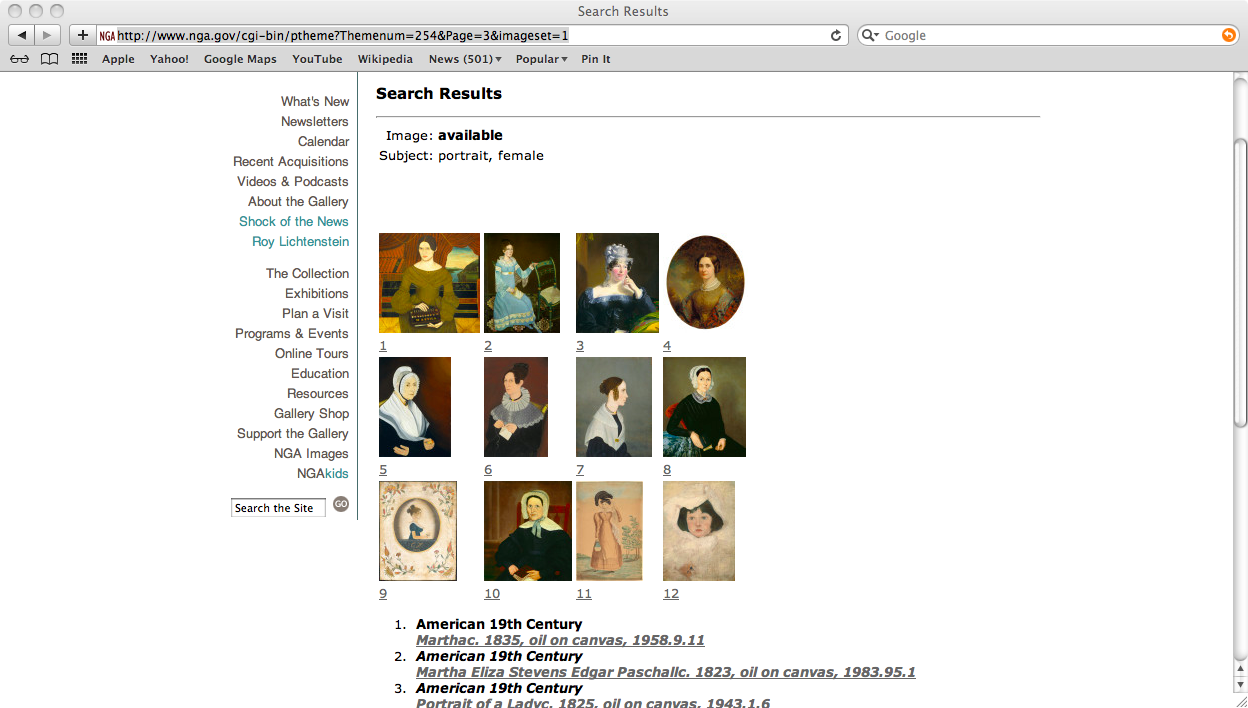Open Google search engine magnifier dropdown

pos(870,35)
